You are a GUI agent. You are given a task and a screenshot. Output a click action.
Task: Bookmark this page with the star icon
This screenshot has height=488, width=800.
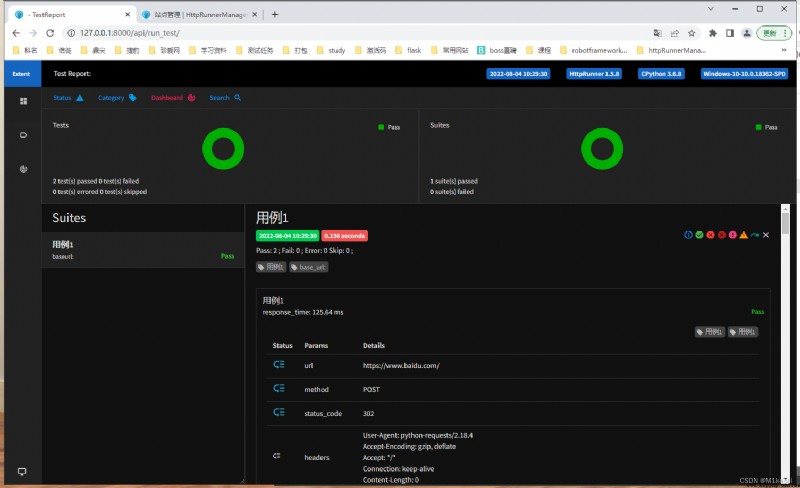691,33
